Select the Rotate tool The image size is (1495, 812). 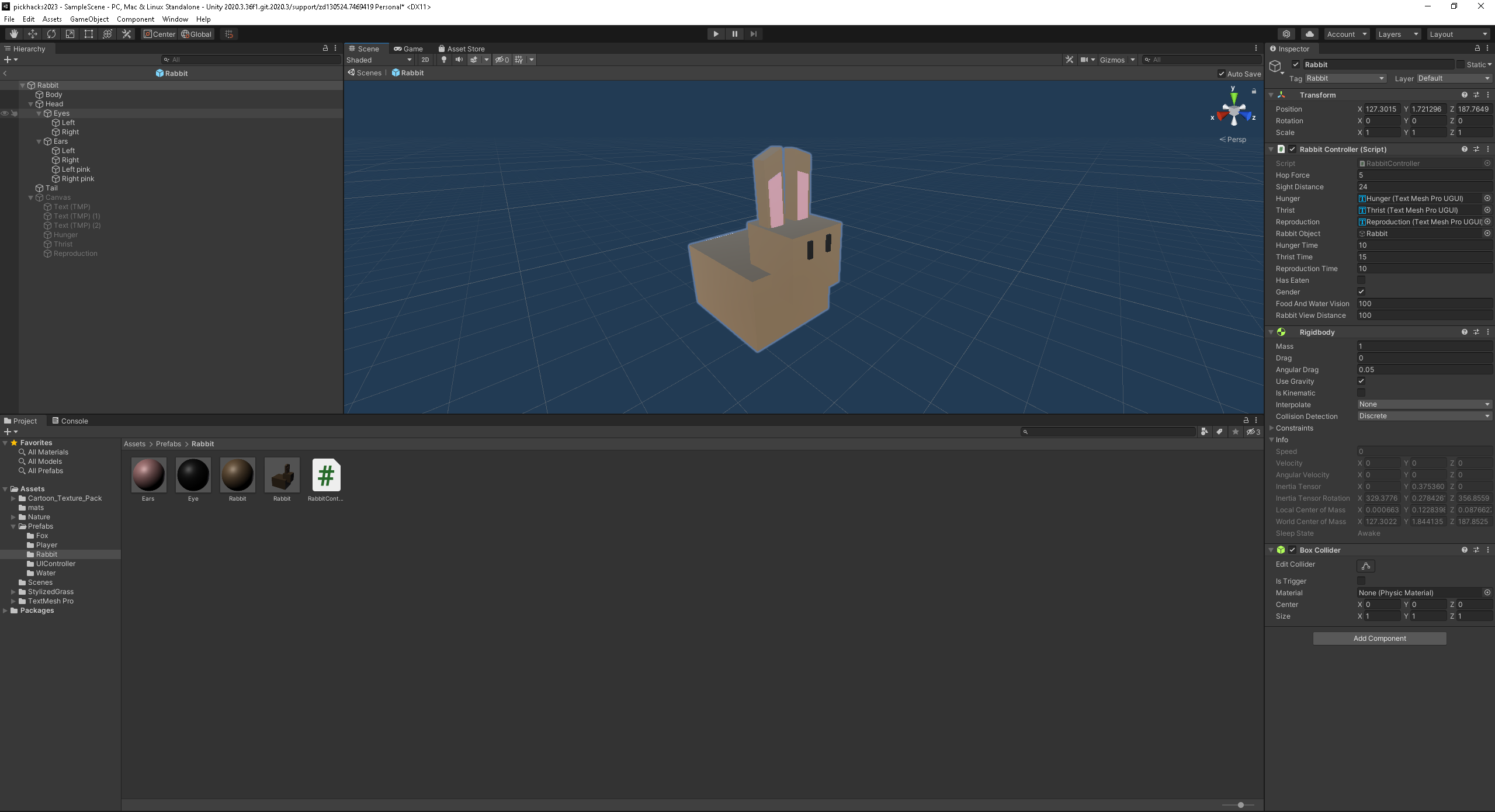[51, 33]
